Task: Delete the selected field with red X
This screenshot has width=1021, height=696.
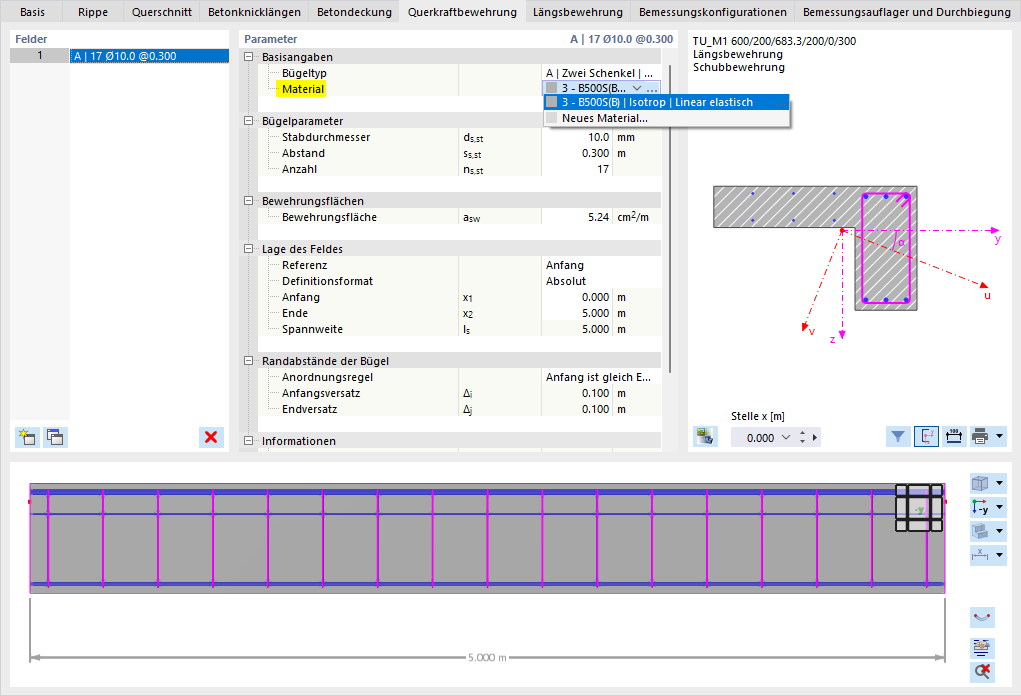Action: (211, 437)
